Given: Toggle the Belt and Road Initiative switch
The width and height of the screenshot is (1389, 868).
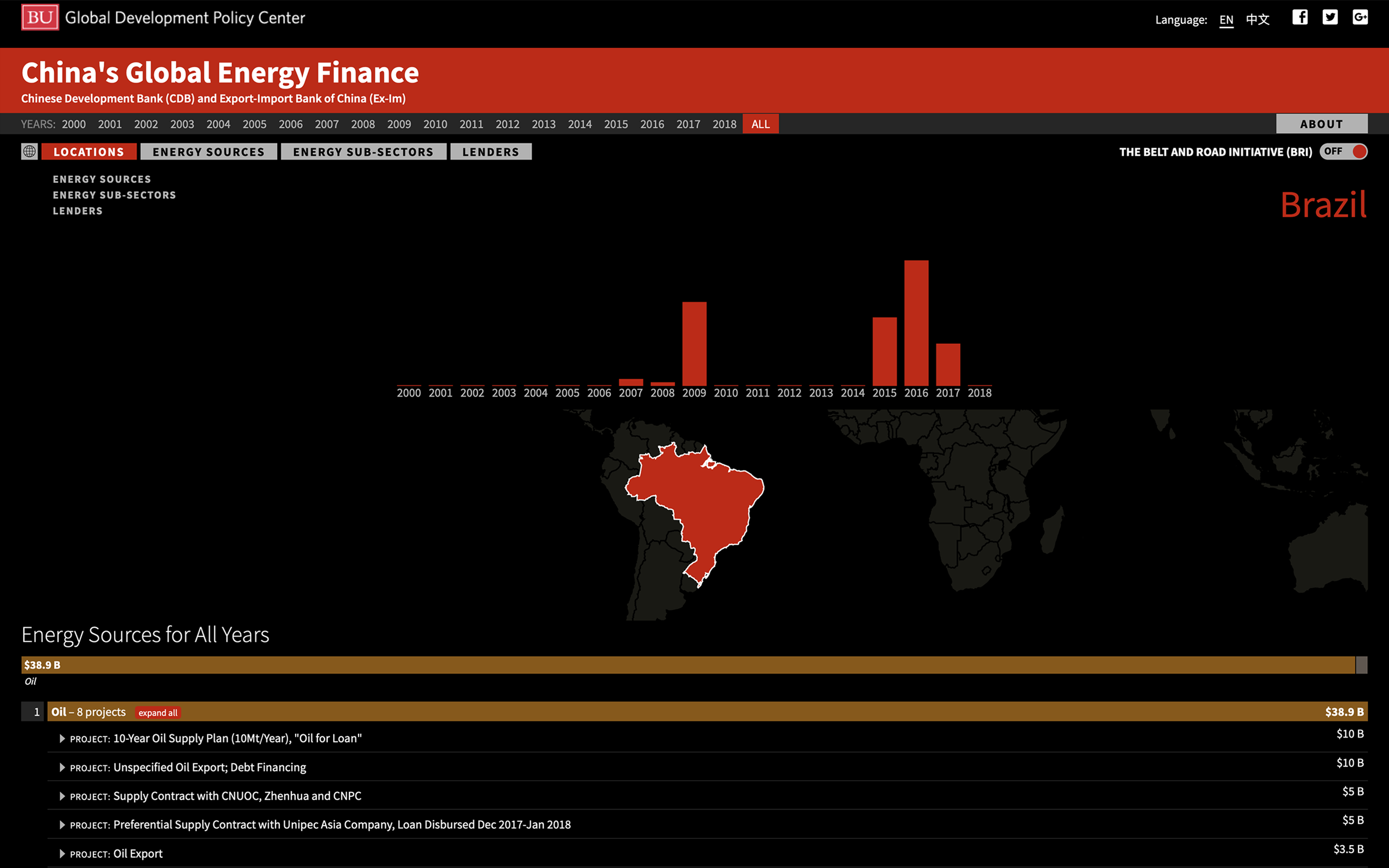Looking at the screenshot, I should tap(1343, 151).
